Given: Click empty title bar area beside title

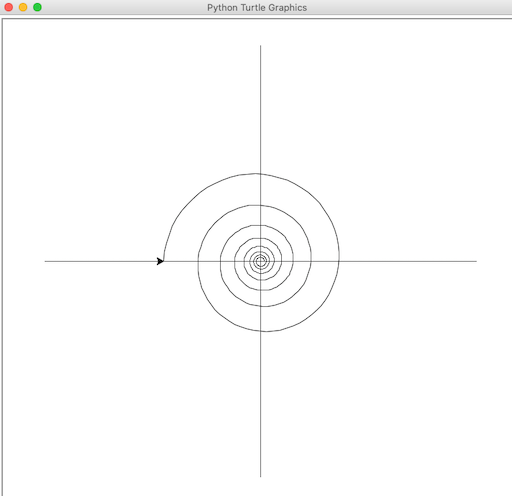Looking at the screenshot, I should 400,7.
